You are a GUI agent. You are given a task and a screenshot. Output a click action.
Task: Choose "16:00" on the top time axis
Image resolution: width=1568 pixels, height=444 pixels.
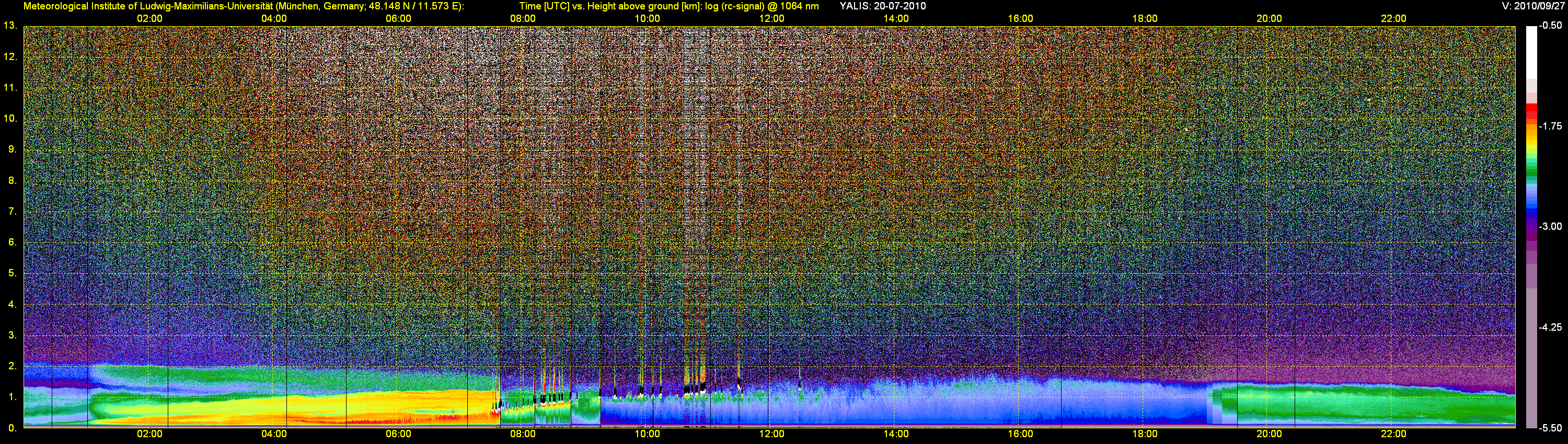[1020, 19]
